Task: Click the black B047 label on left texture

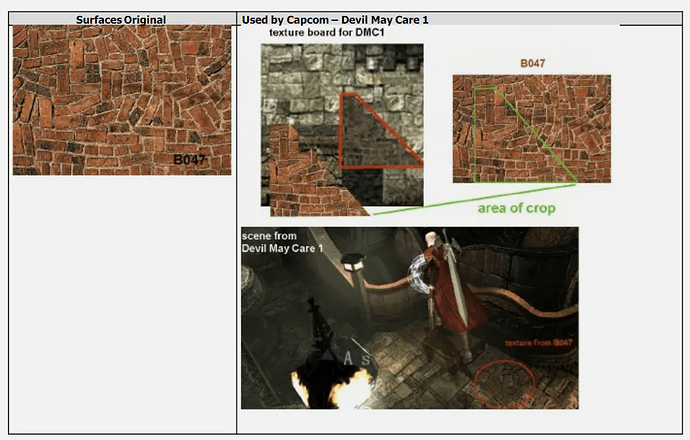Action: pyautogui.click(x=190, y=159)
